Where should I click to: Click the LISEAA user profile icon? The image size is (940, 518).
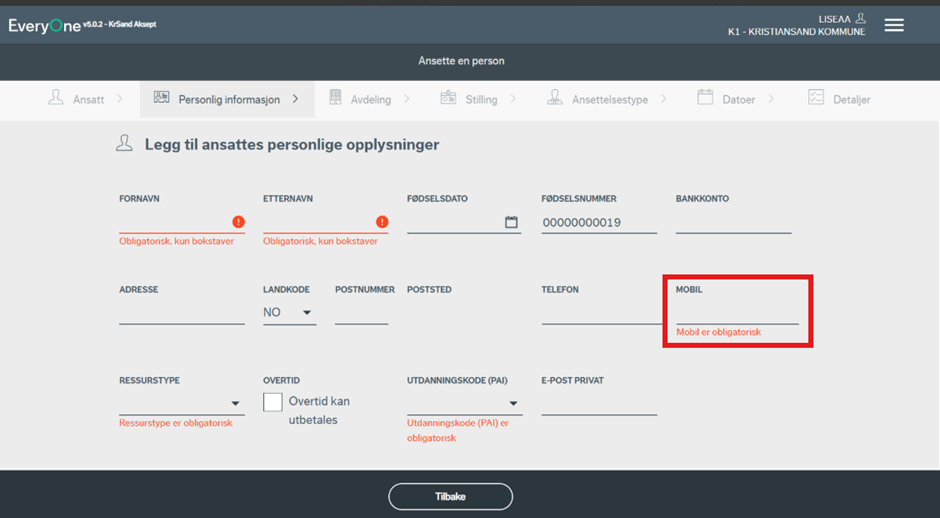coord(860,18)
